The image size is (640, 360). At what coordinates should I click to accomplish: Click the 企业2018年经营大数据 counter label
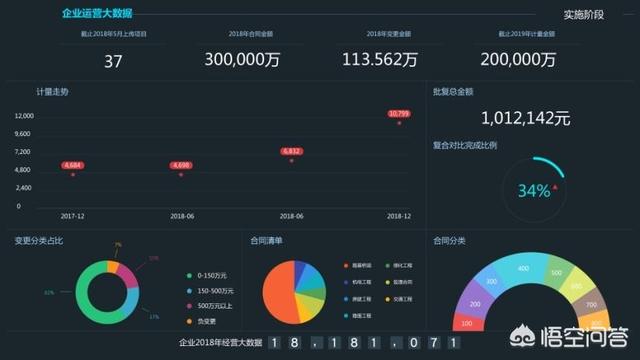[x=220, y=343]
